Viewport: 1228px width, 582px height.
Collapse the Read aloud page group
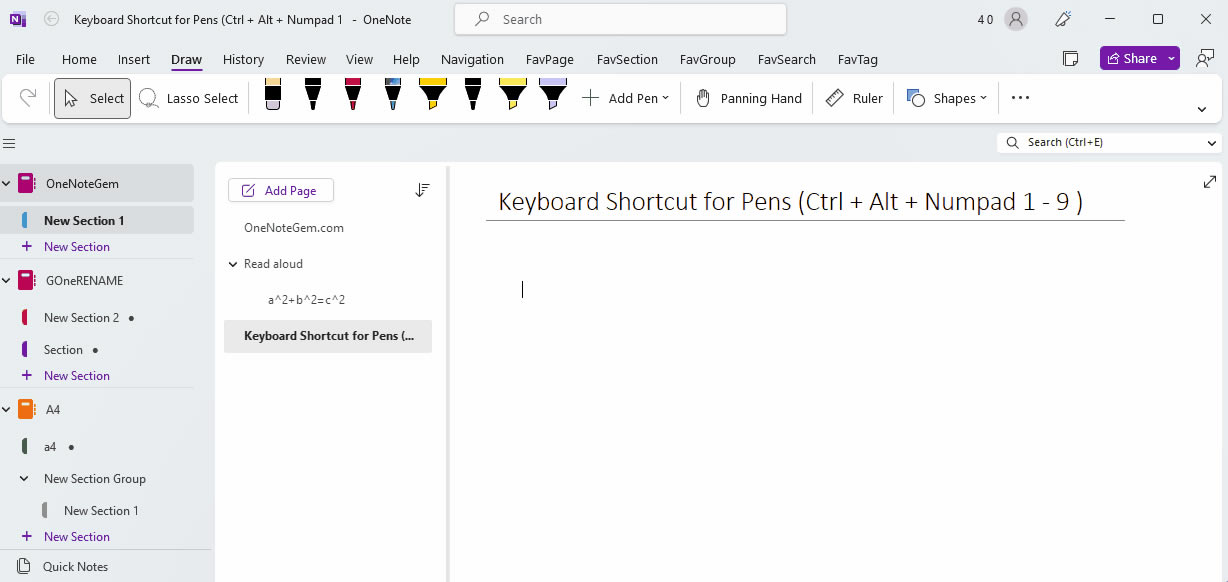[233, 263]
